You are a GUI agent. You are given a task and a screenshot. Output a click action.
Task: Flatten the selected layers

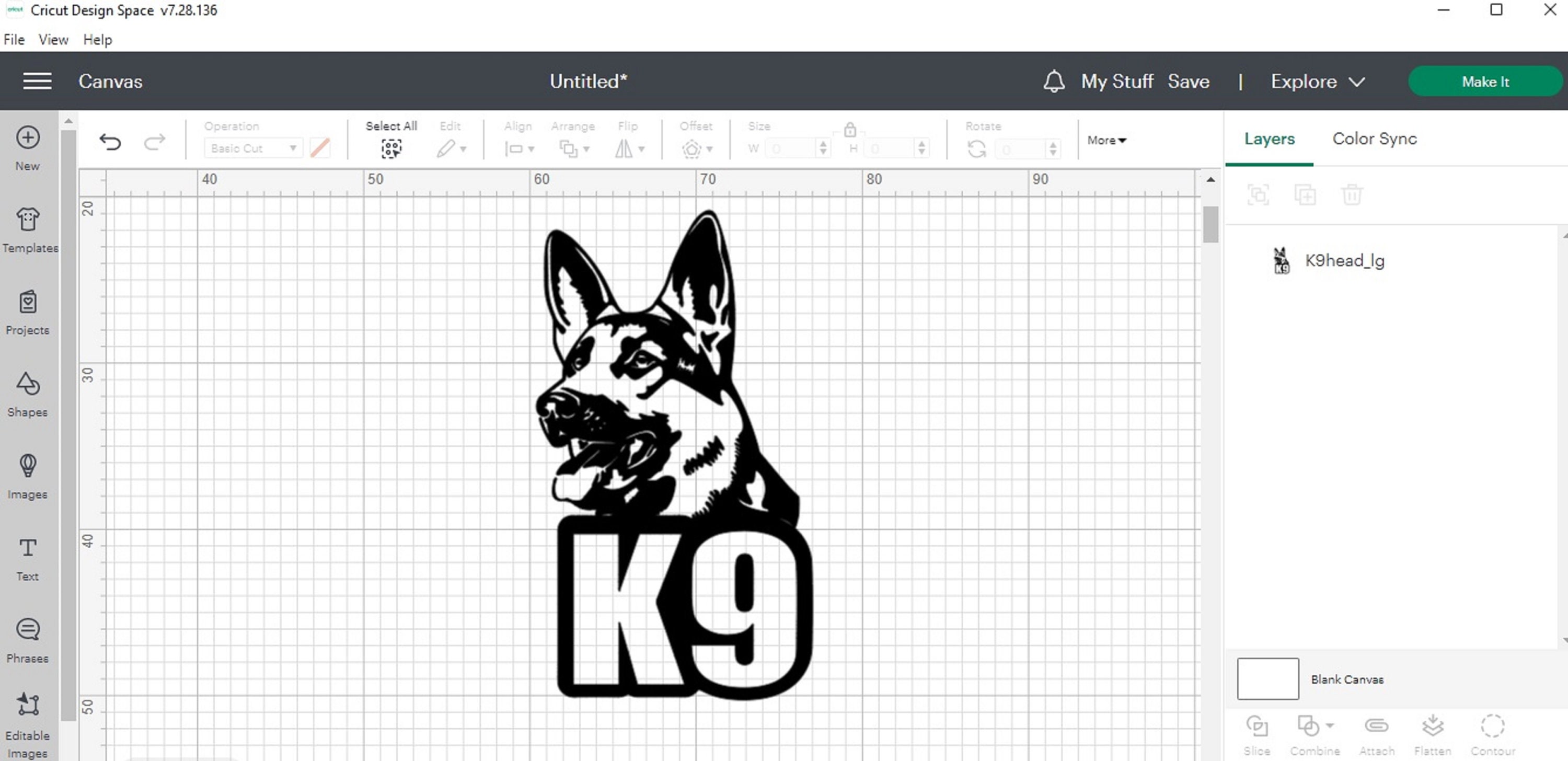pyautogui.click(x=1434, y=725)
